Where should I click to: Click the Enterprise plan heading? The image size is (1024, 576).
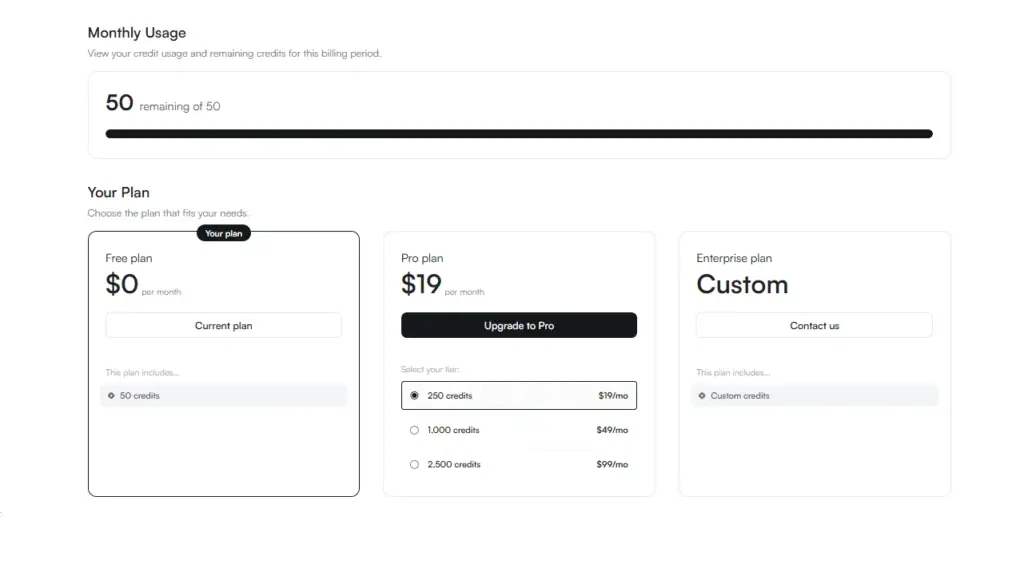coord(734,258)
